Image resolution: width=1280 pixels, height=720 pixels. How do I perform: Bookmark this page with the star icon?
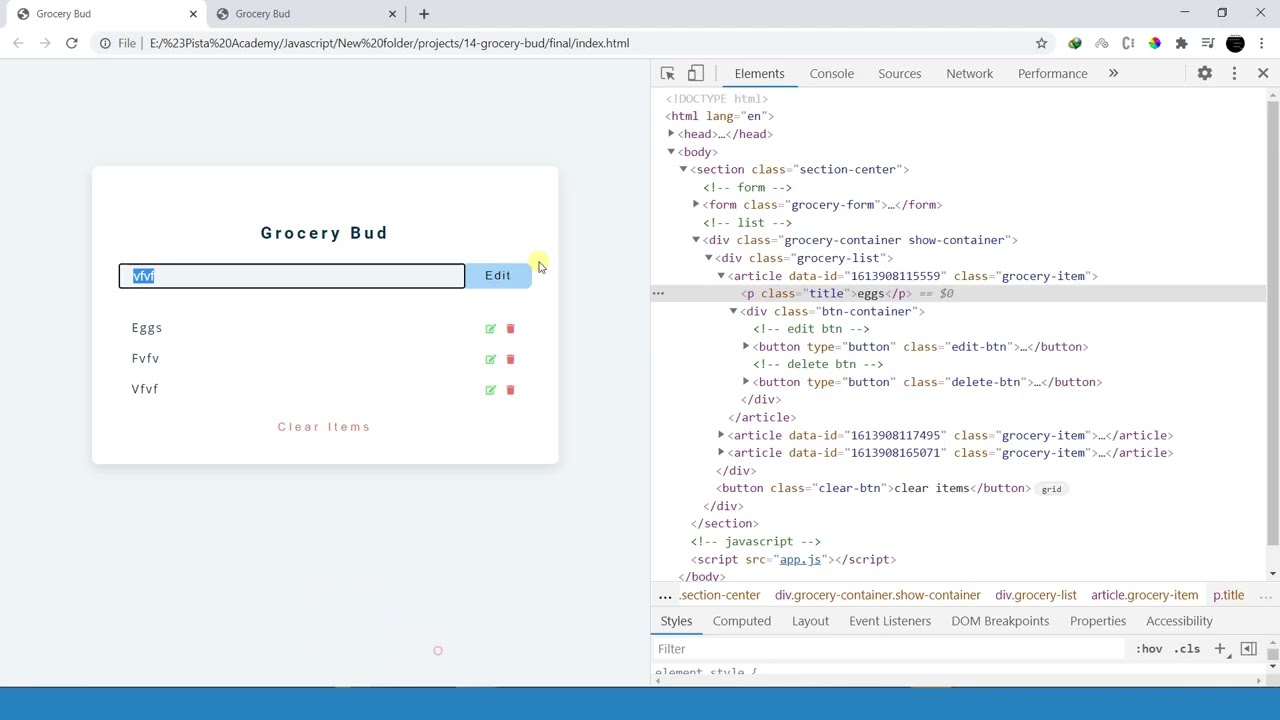[1041, 43]
